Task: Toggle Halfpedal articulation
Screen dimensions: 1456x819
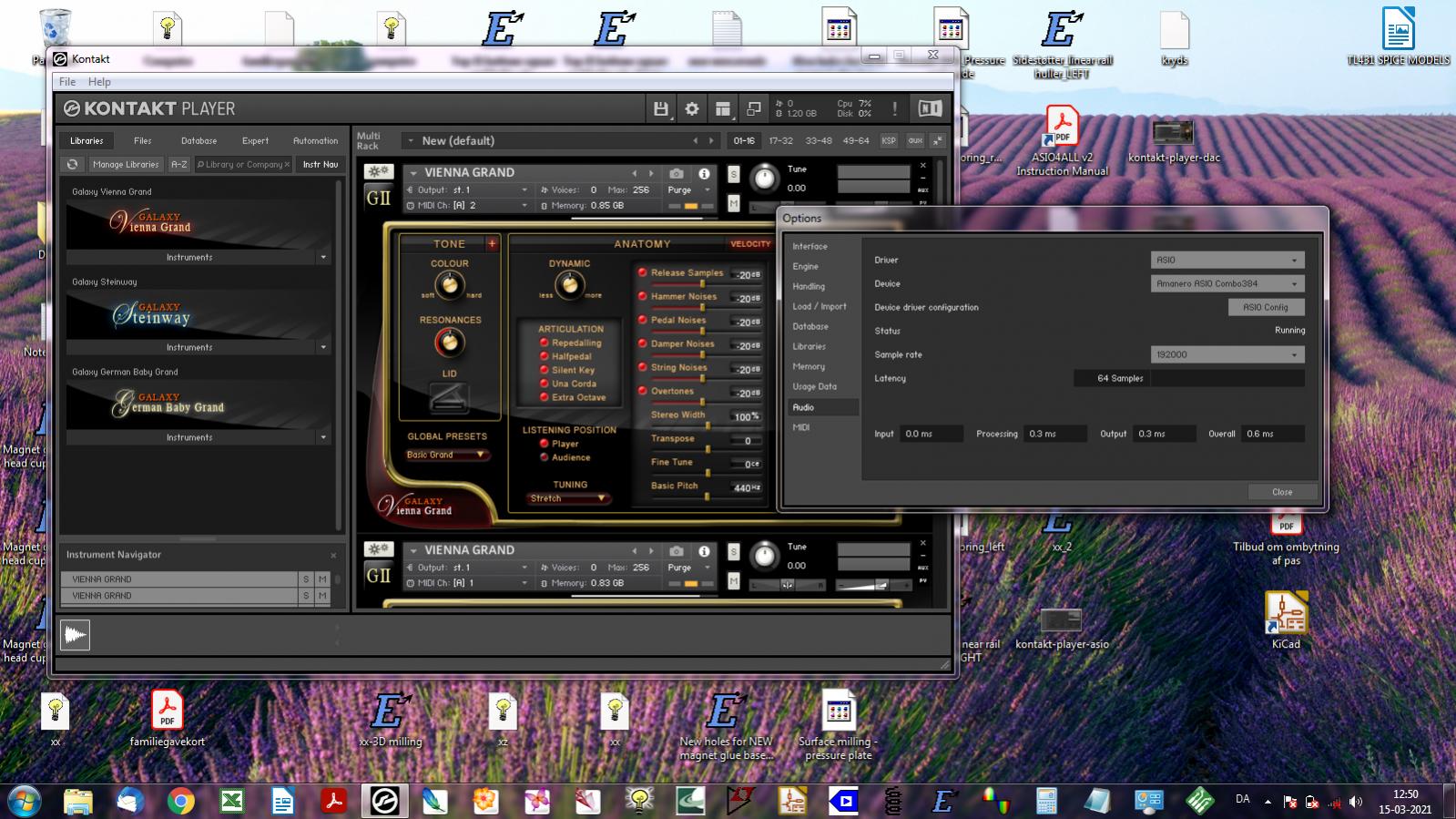Action: click(545, 356)
